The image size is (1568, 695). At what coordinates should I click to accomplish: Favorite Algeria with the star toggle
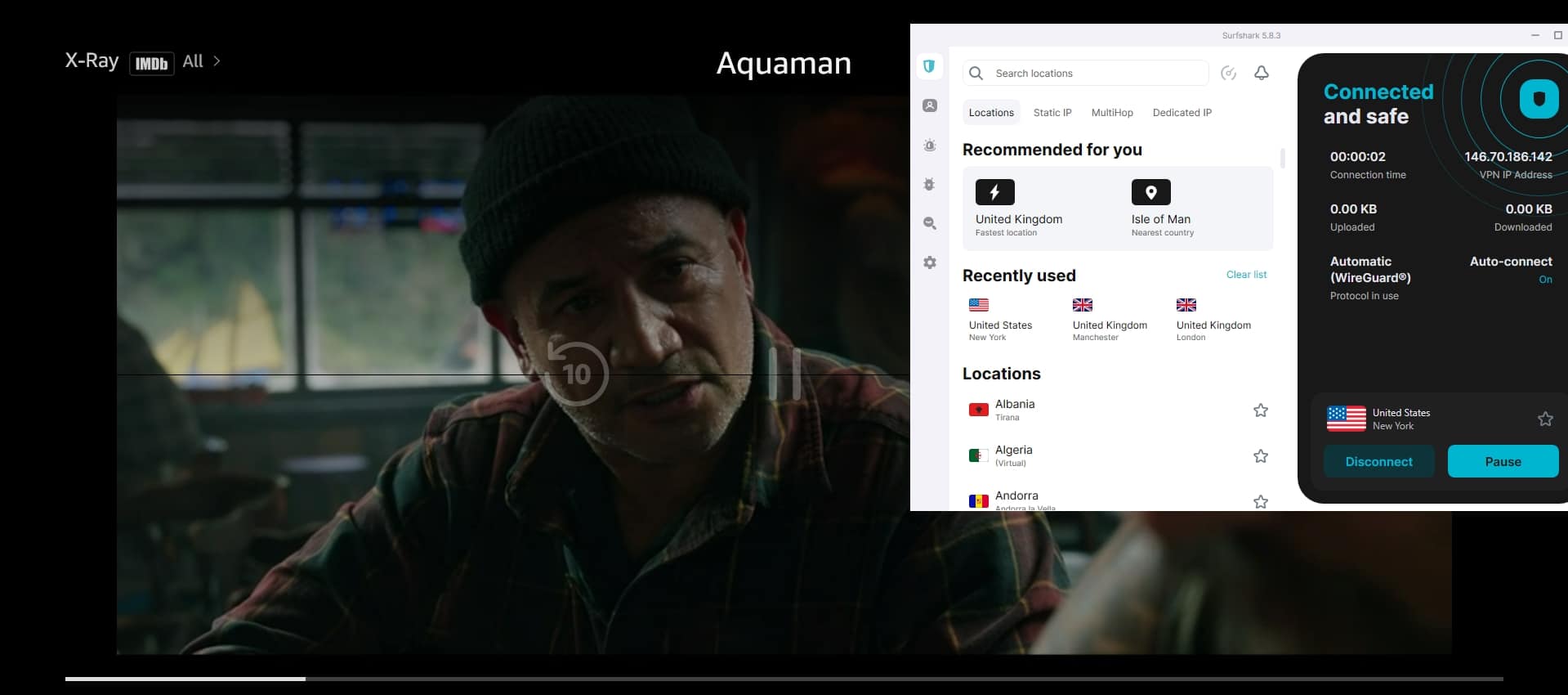[1261, 456]
